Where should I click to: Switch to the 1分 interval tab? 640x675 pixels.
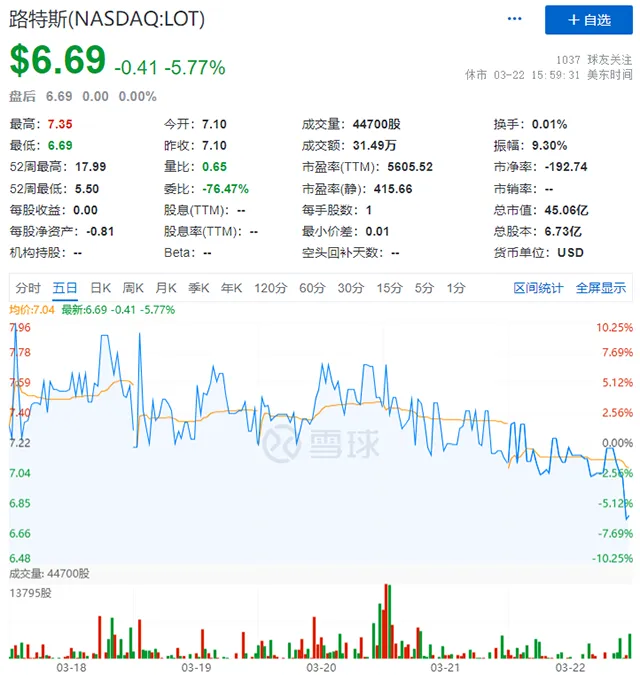click(x=456, y=288)
